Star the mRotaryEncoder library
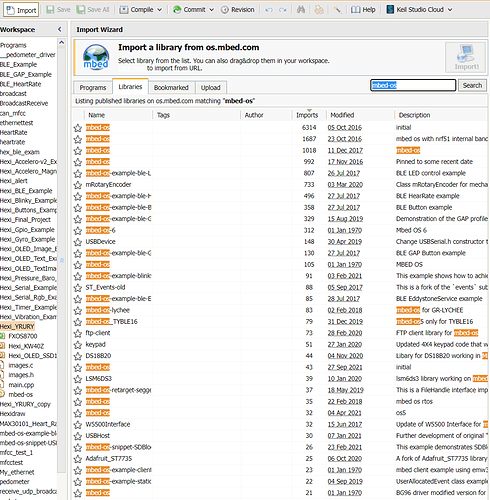 [78, 185]
